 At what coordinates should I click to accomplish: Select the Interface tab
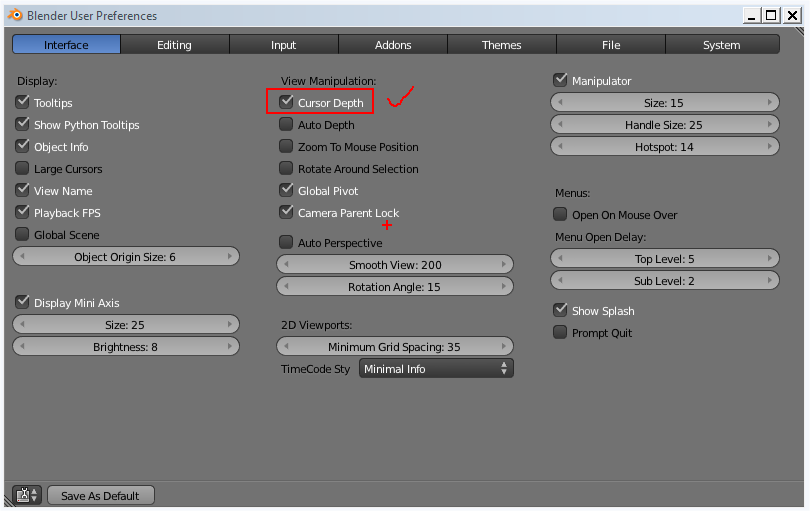click(x=66, y=45)
